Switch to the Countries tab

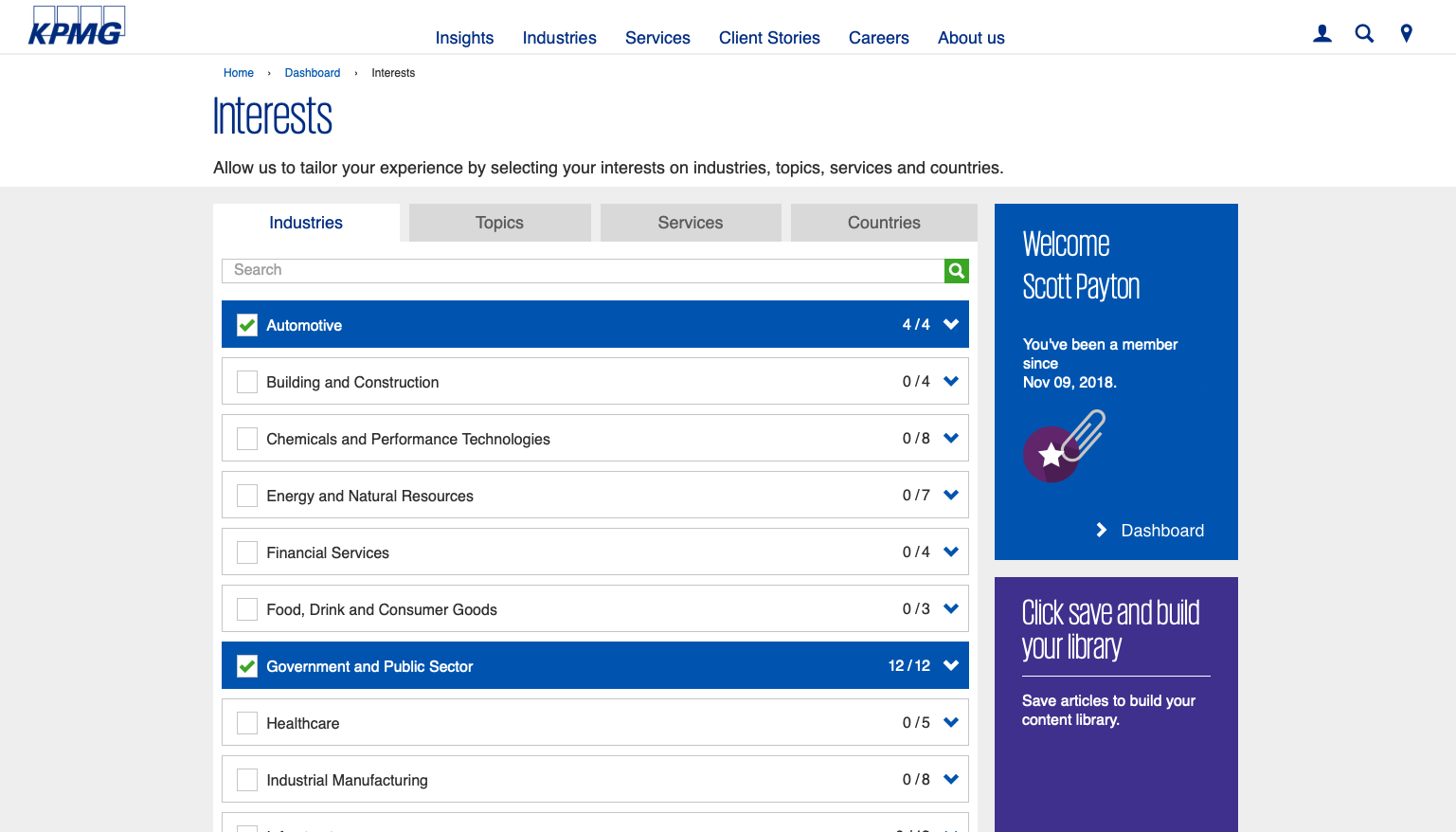tap(884, 223)
